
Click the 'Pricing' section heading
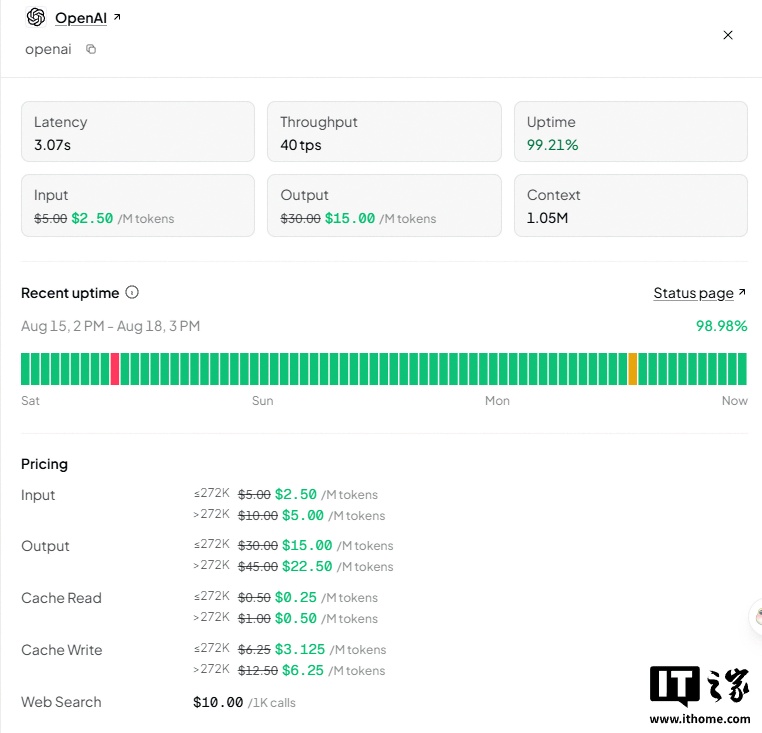click(x=44, y=464)
